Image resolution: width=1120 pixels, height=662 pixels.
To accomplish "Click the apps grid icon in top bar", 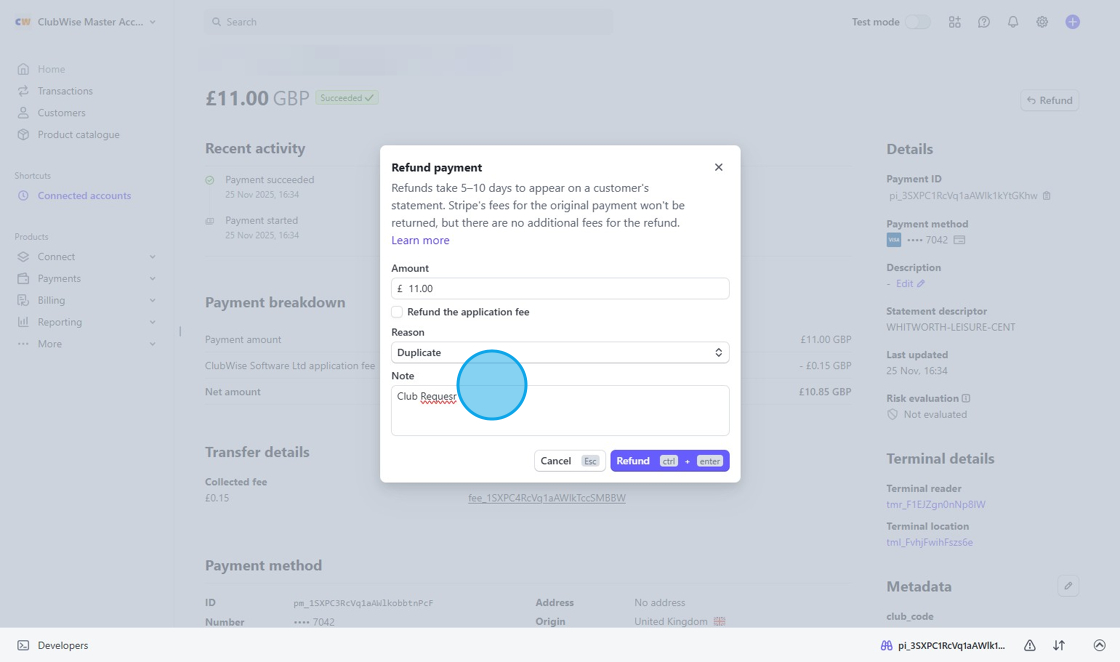I will [x=955, y=21].
